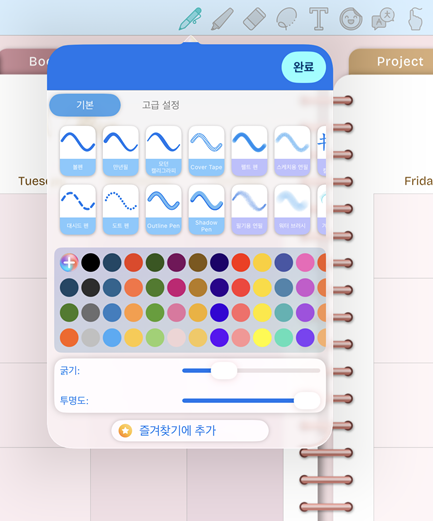433x521 pixels.
Task: Open the sticker smiley face tool
Action: pyautogui.click(x=351, y=19)
